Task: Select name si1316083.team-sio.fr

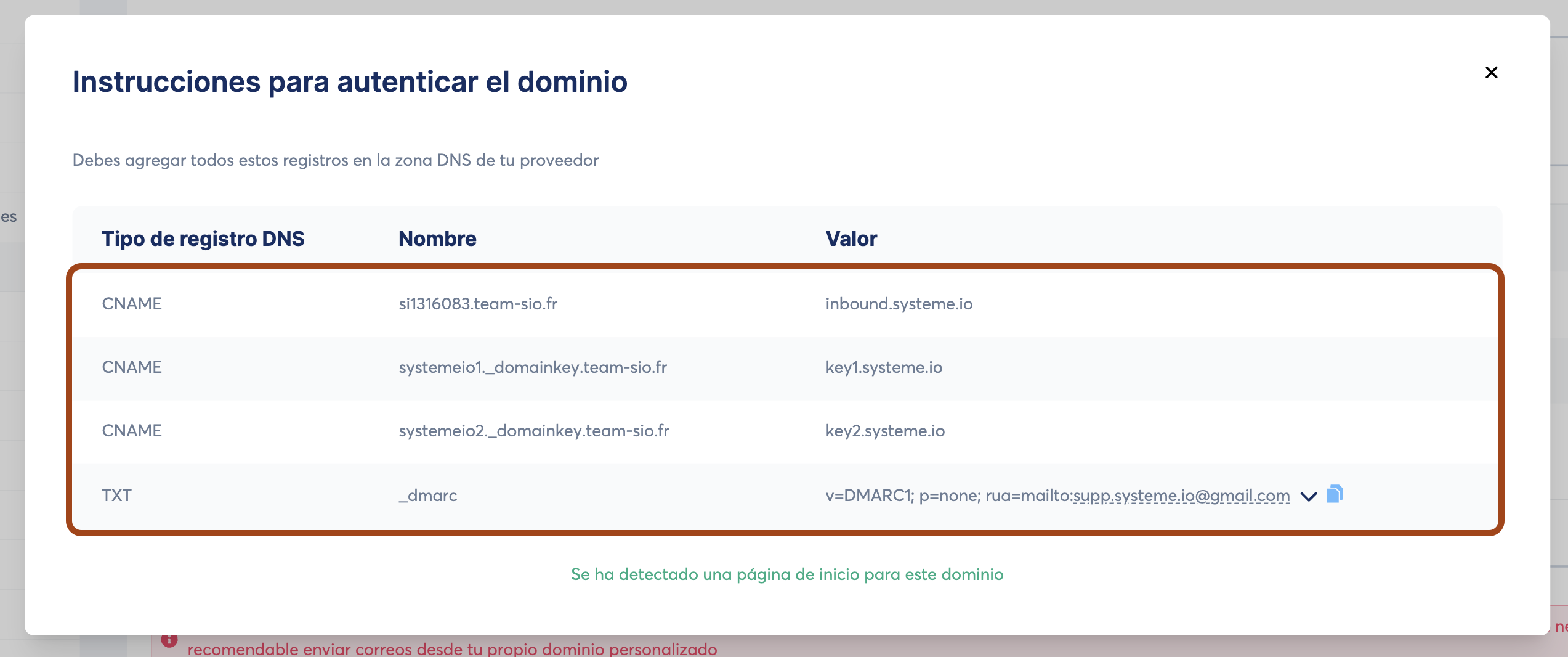Action: pos(478,304)
